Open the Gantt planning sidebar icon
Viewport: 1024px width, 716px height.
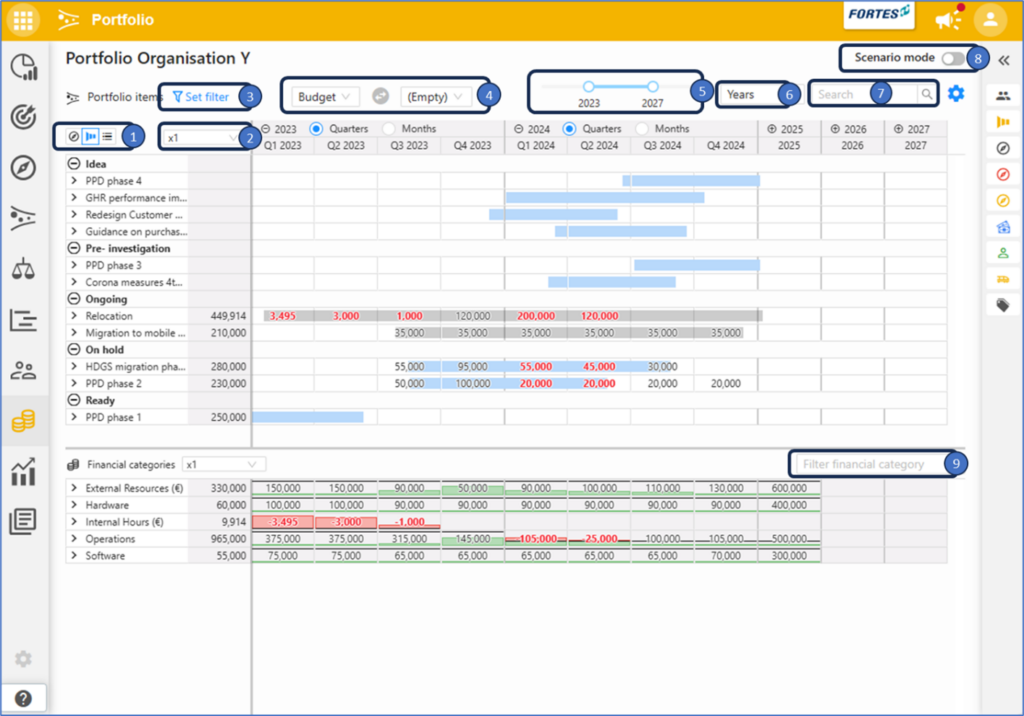[x=24, y=320]
